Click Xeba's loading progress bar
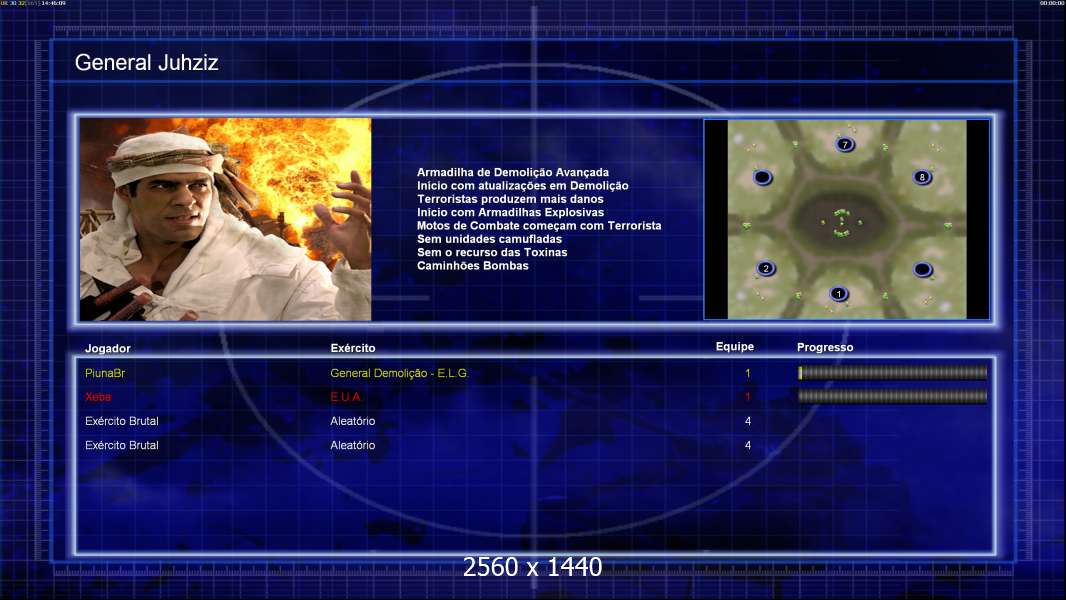 [893, 396]
